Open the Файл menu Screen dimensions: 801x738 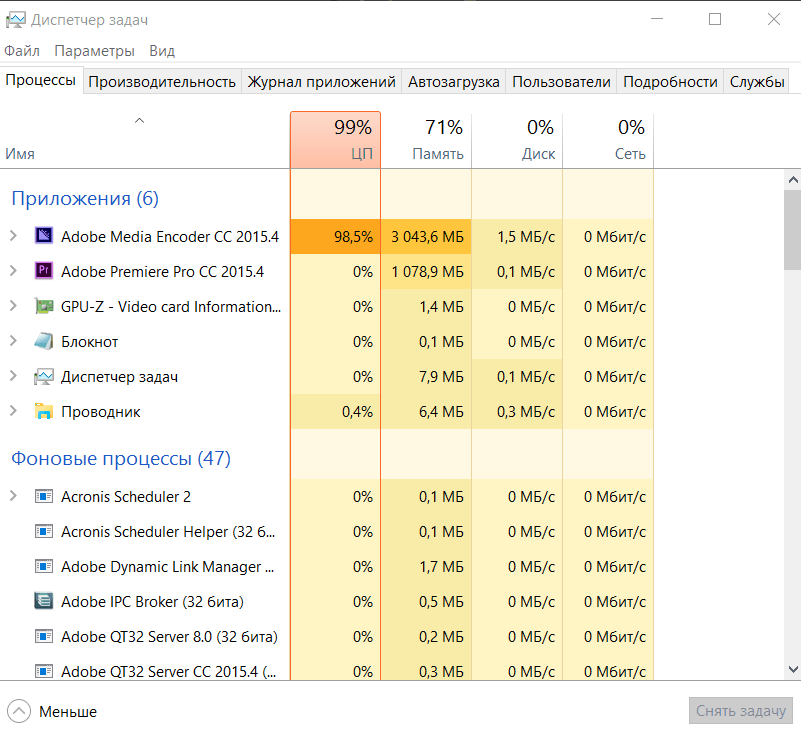coord(22,51)
